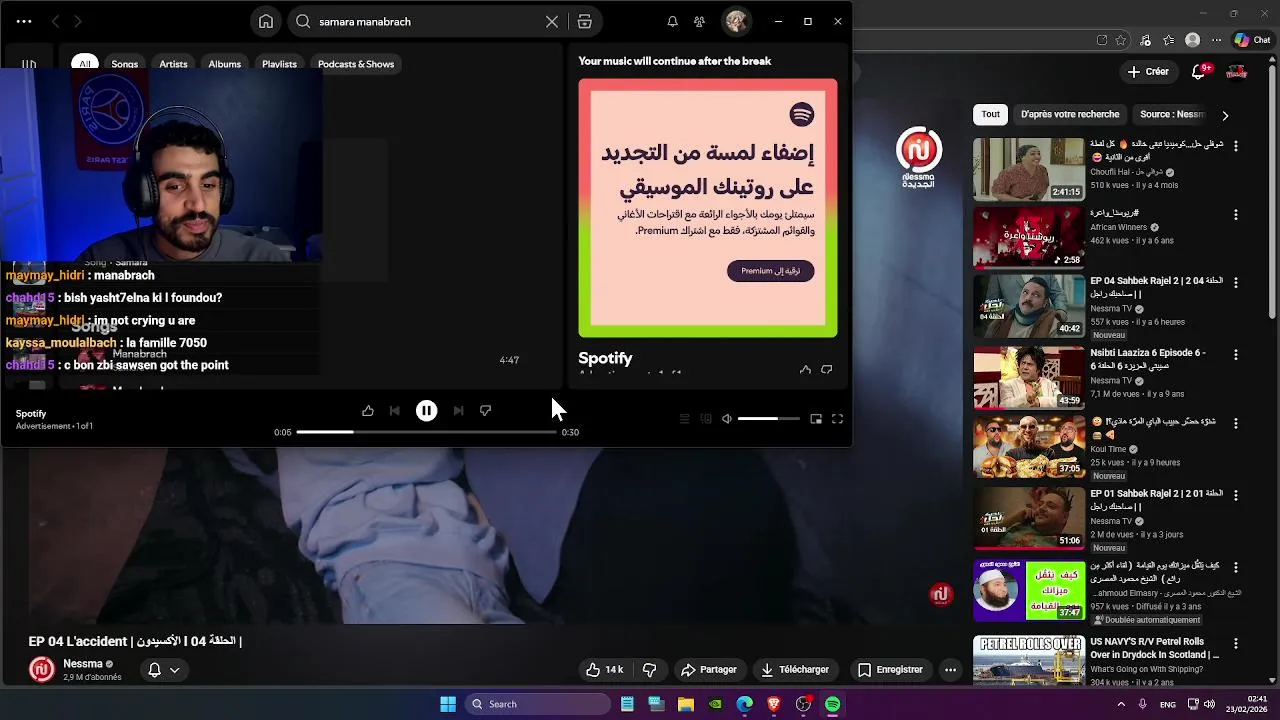Select the Songs filter tab
This screenshot has height=720, width=1280.
point(125,64)
